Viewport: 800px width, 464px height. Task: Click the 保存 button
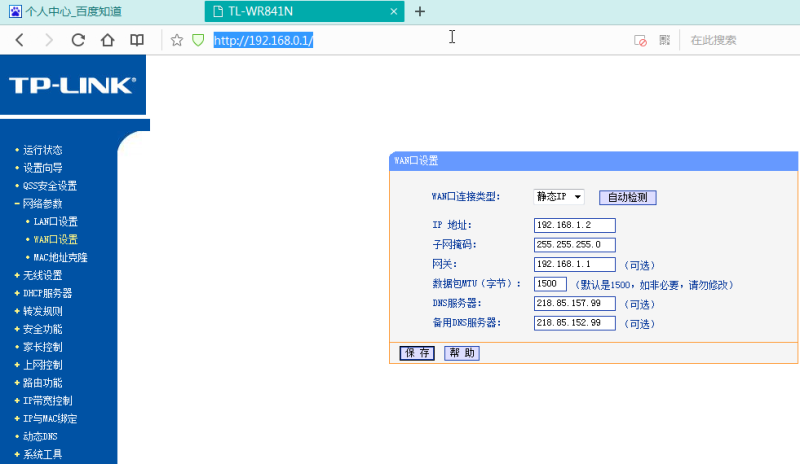click(x=417, y=353)
